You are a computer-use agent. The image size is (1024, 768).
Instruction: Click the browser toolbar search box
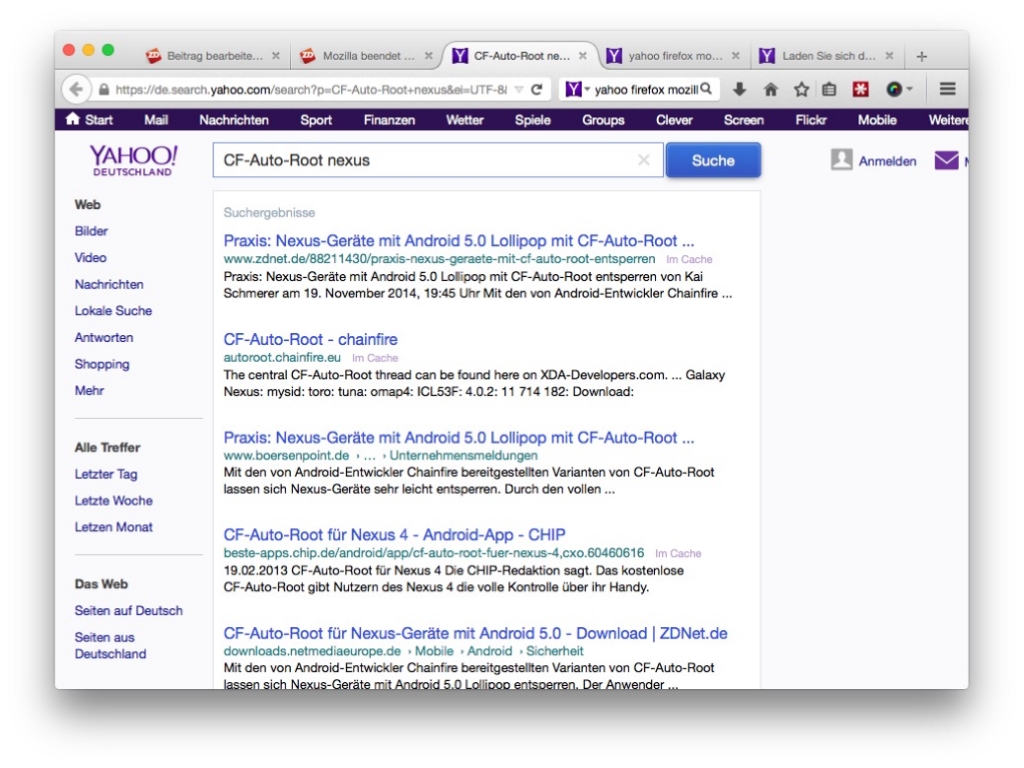coord(638,89)
